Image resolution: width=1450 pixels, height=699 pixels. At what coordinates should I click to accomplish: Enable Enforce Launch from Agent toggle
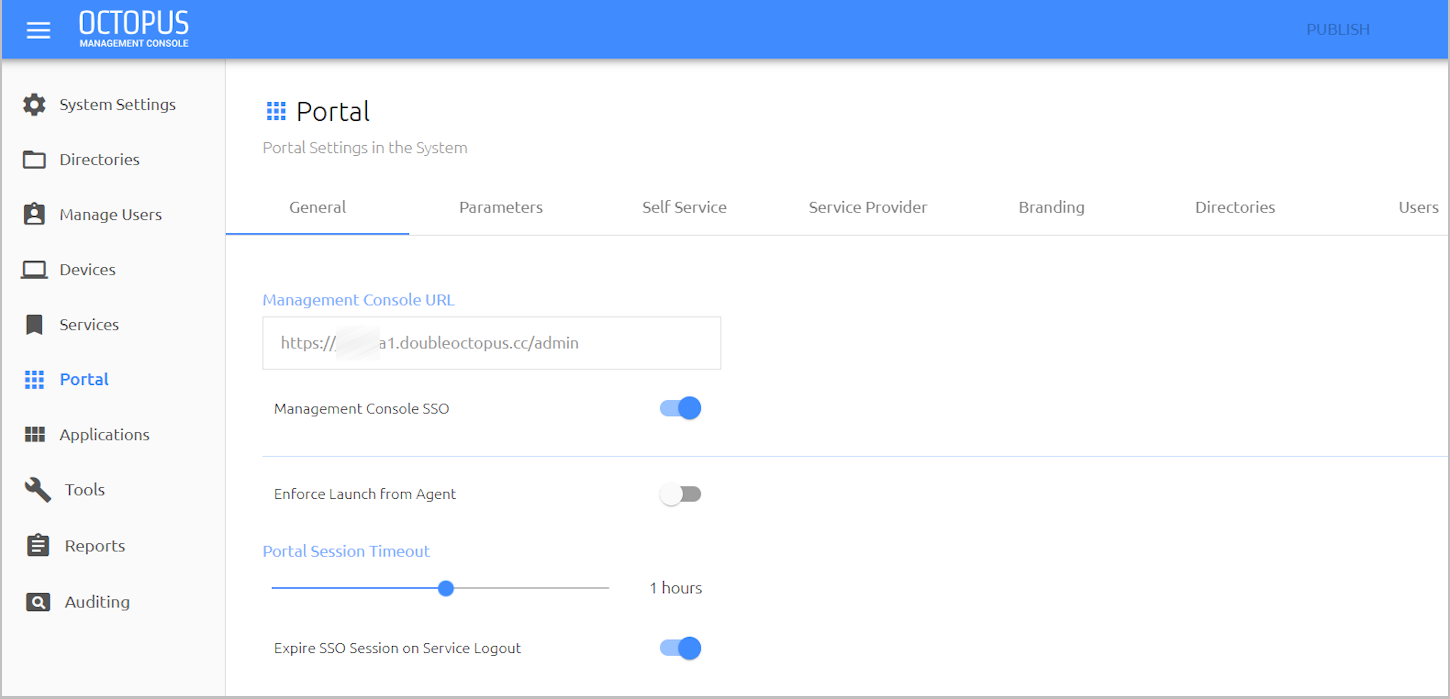click(681, 494)
